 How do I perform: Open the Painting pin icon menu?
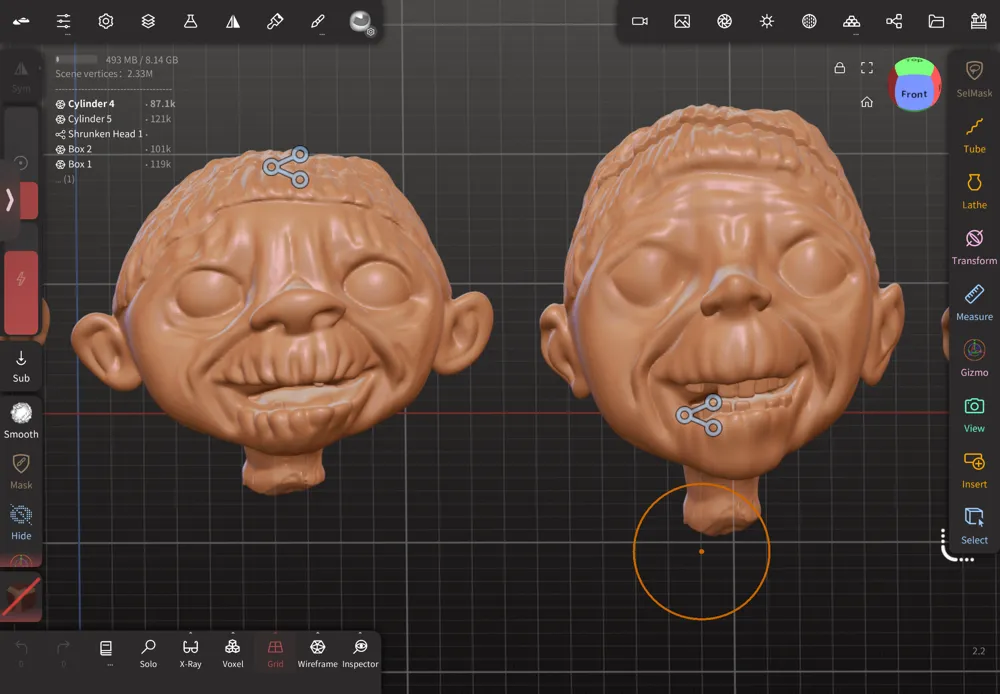(275, 22)
